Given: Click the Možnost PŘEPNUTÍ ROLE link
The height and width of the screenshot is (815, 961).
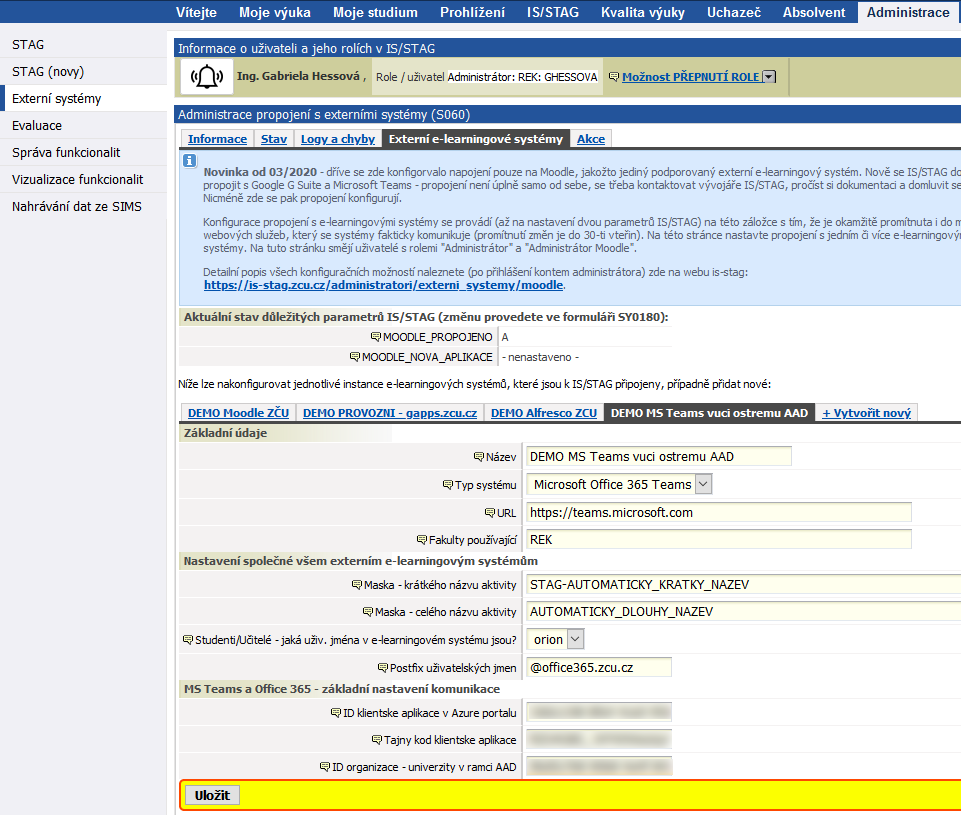Looking at the screenshot, I should [x=691, y=77].
